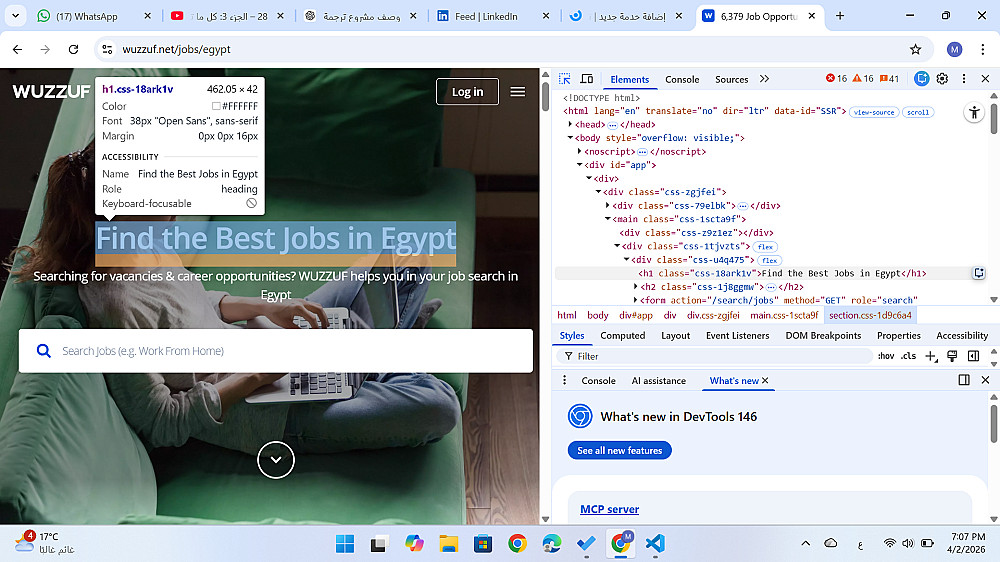Close the What's new drawer tab
This screenshot has height=562, width=1000.
tap(765, 380)
